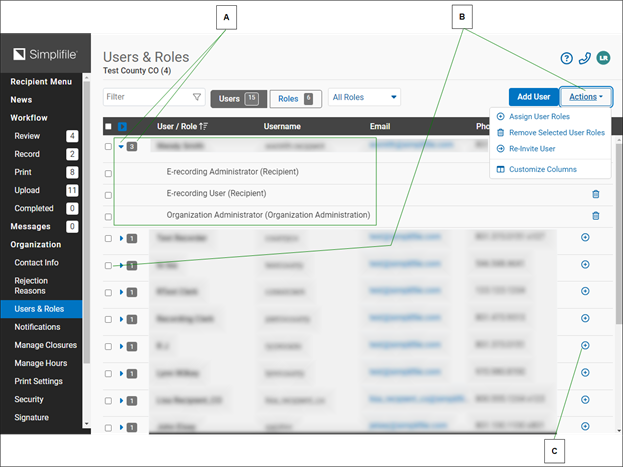Open Notifications settings
Image resolution: width=623 pixels, height=467 pixels.
37,327
